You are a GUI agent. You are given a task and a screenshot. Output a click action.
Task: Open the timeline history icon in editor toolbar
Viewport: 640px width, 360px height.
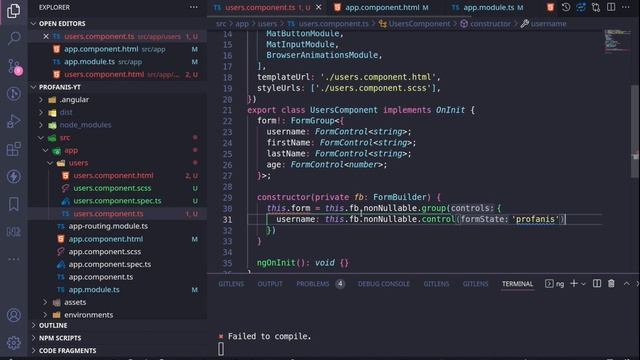pyautogui.click(x=566, y=7)
